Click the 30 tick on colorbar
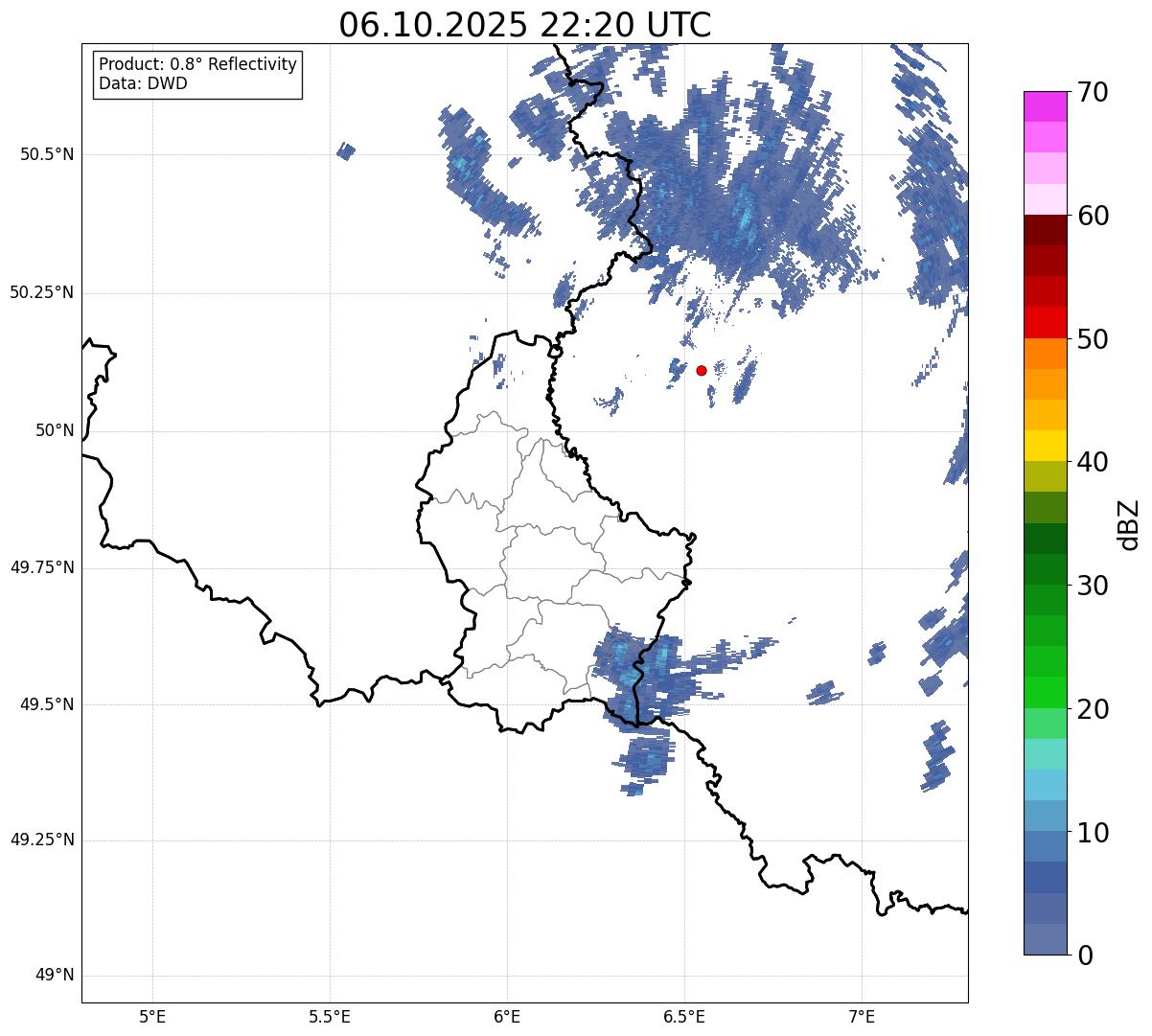 [1093, 586]
